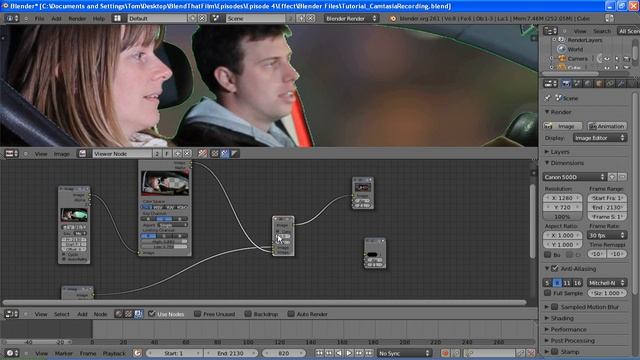Click the End: 2130 frame field
This screenshot has width=640, height=360.
point(231,353)
